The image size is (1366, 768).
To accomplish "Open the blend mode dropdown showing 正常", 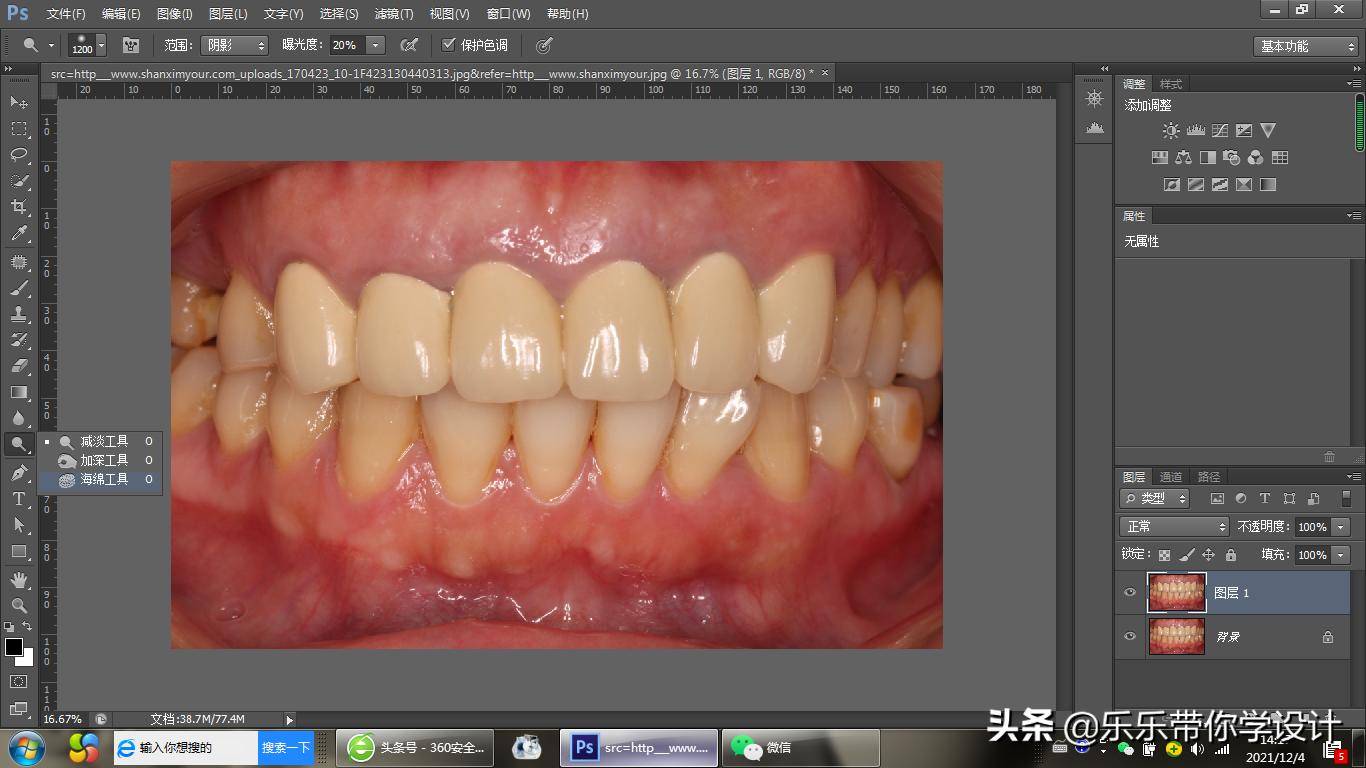I will tap(1173, 527).
